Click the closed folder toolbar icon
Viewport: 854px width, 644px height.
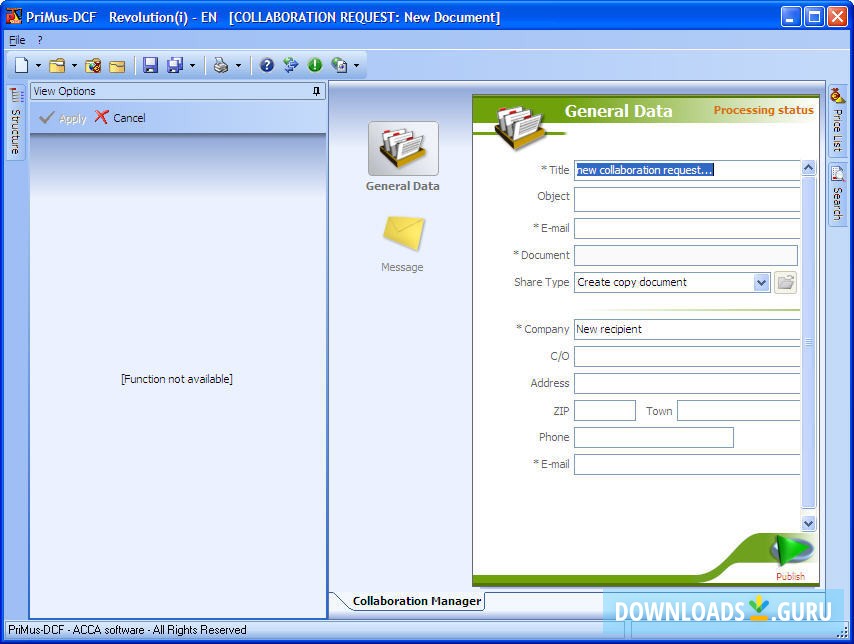(117, 66)
